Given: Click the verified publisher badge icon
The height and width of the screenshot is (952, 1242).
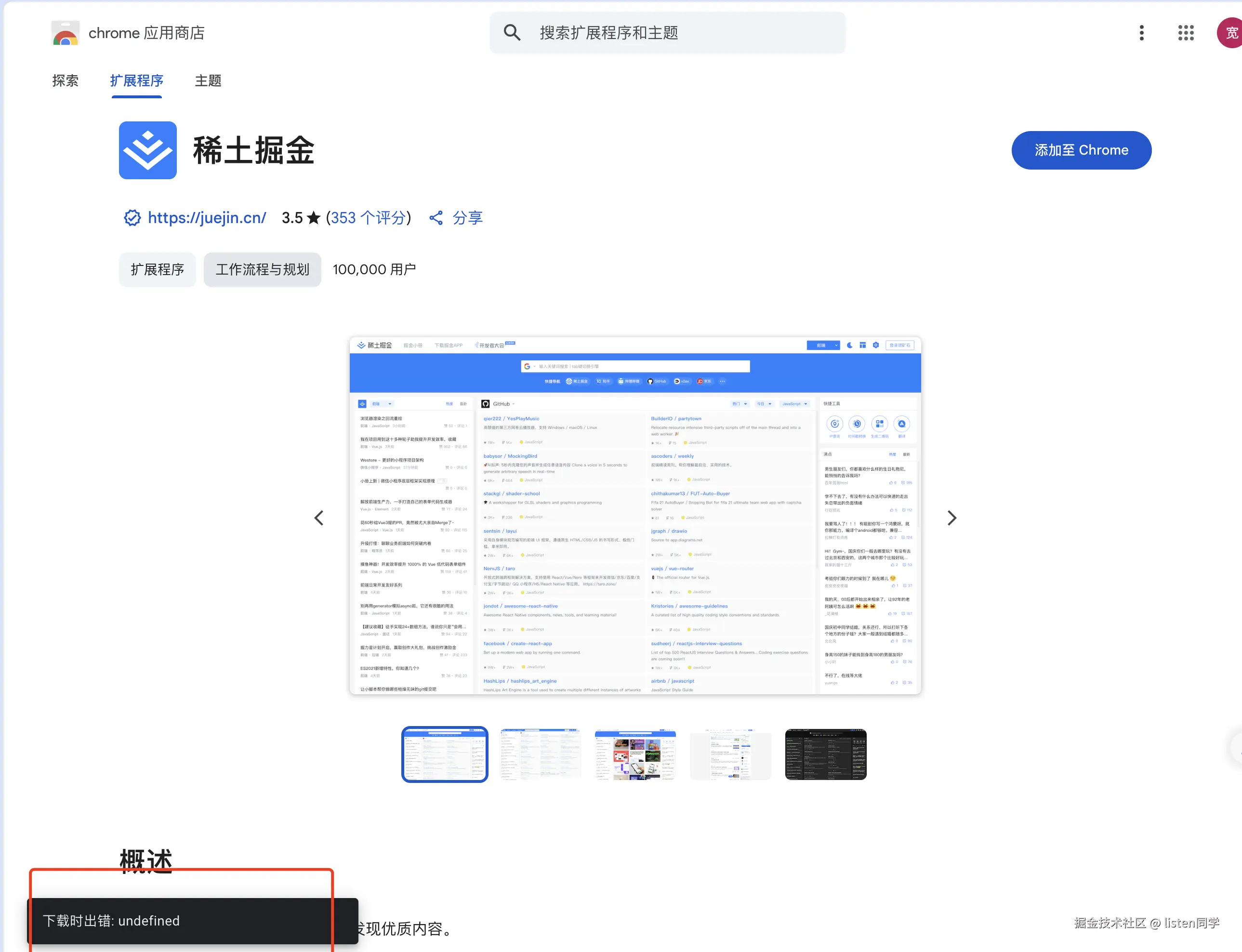Looking at the screenshot, I should [132, 218].
